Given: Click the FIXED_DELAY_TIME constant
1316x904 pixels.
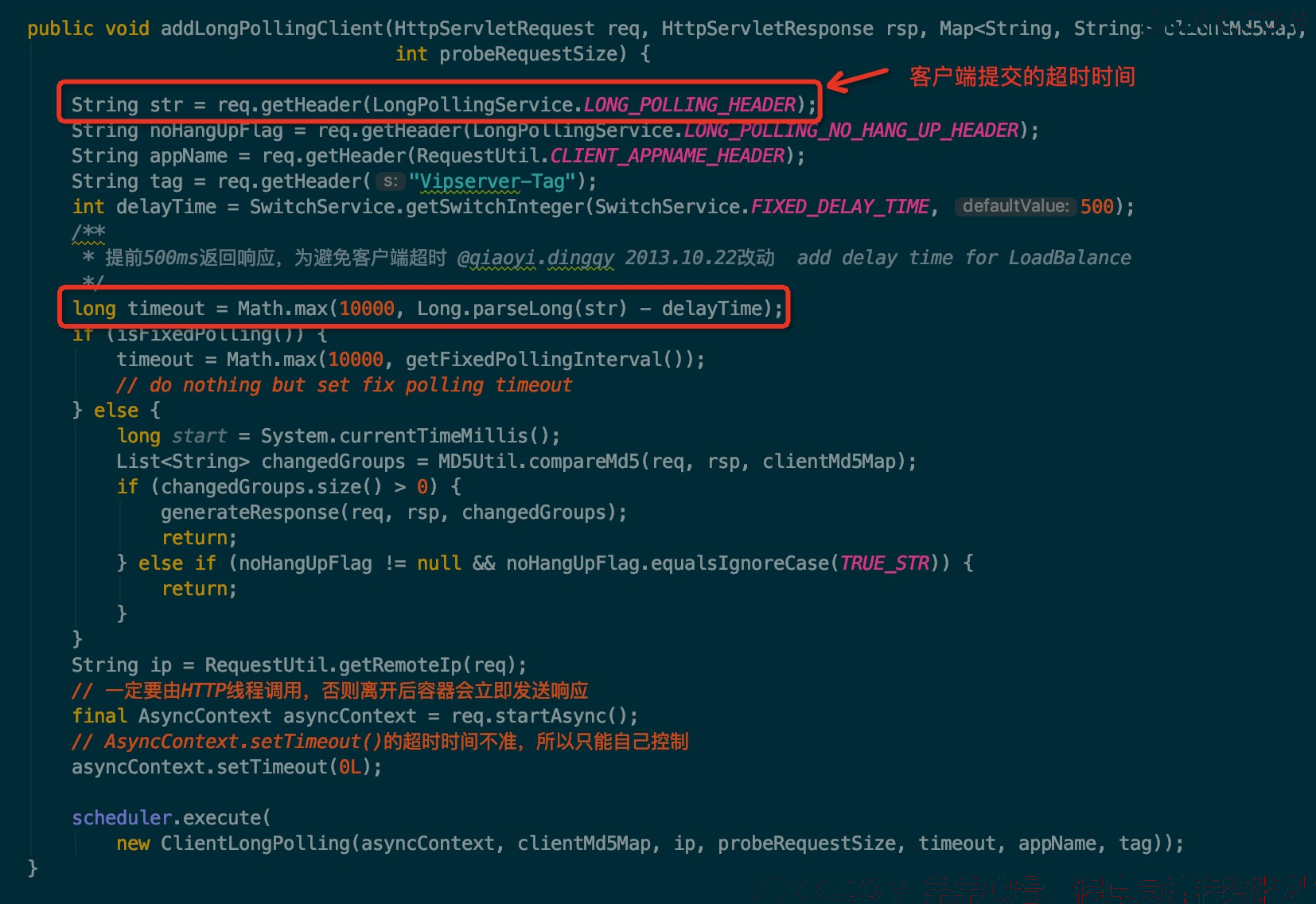Looking at the screenshot, I should point(839,207).
